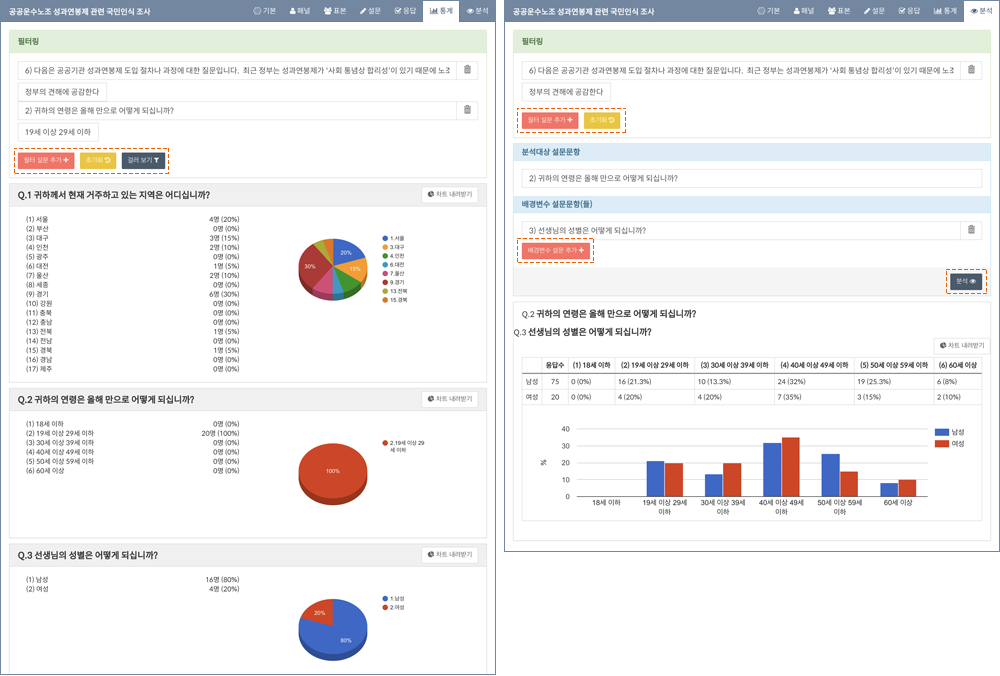This screenshot has width=1000, height=676.
Task: Download chart for Q.2 age in left window
Action: (450, 399)
